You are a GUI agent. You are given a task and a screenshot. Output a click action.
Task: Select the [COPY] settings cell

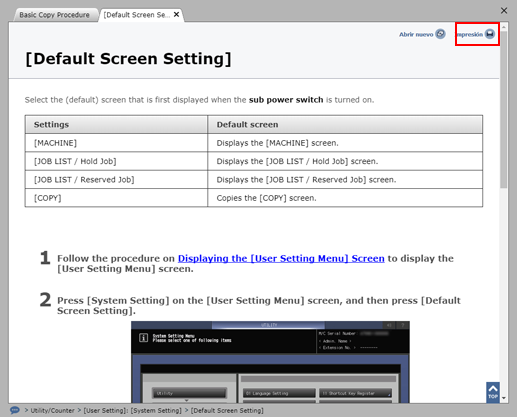tap(116, 198)
